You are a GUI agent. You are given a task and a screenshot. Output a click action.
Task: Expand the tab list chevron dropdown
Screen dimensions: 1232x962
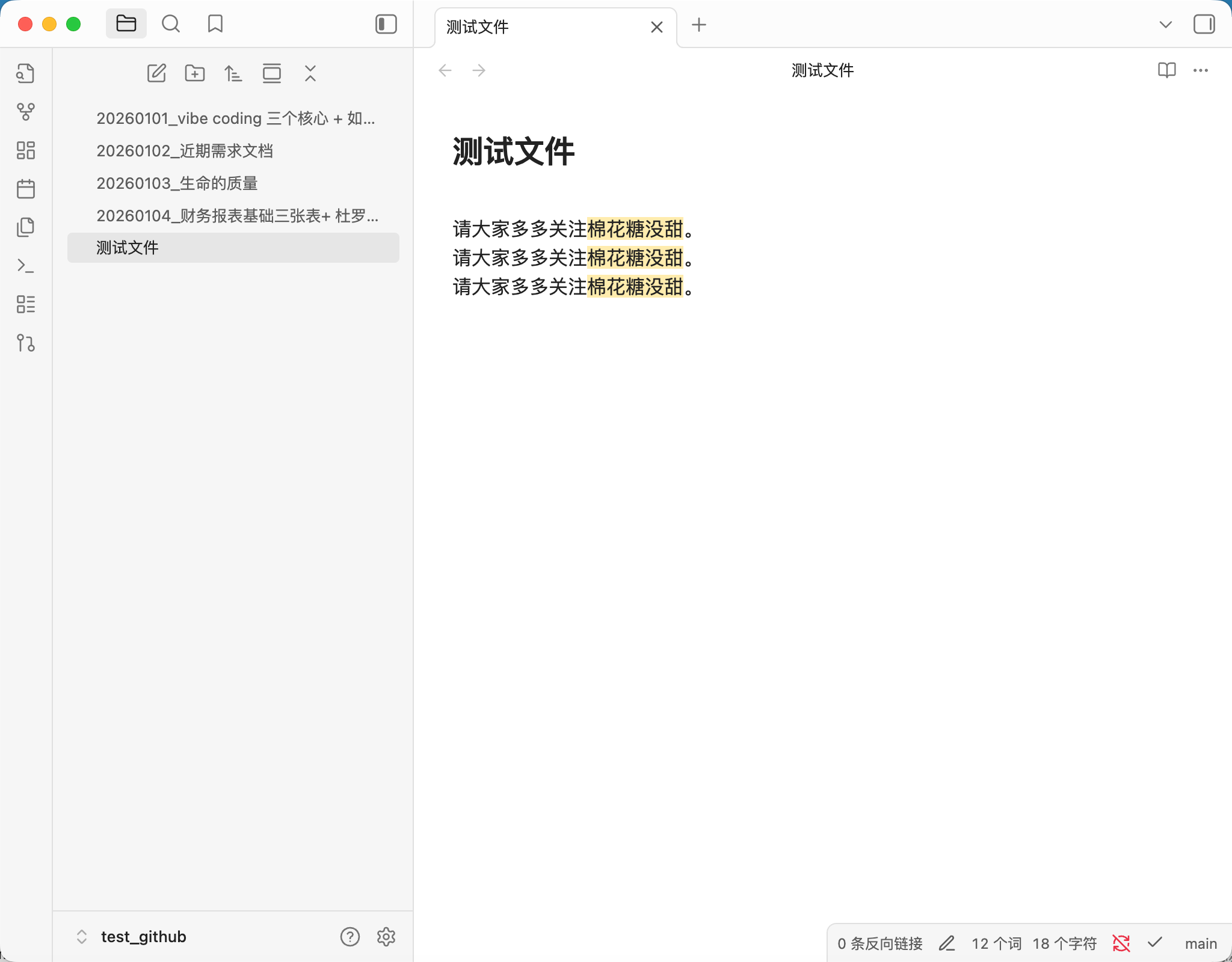click(x=1165, y=25)
